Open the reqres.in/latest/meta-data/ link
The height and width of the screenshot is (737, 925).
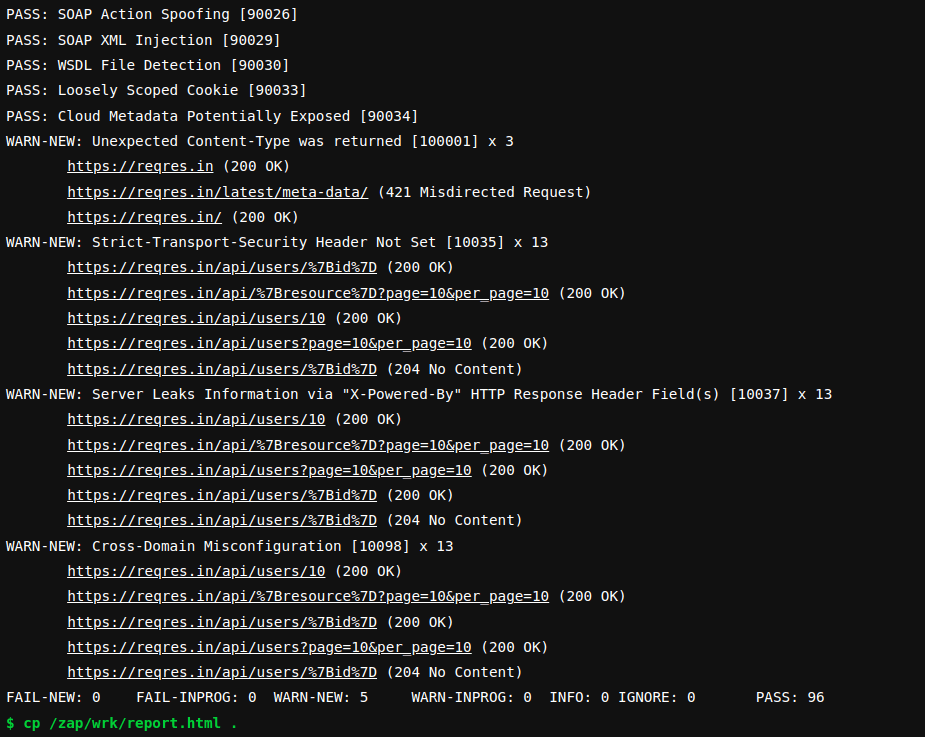pyautogui.click(x=217, y=192)
